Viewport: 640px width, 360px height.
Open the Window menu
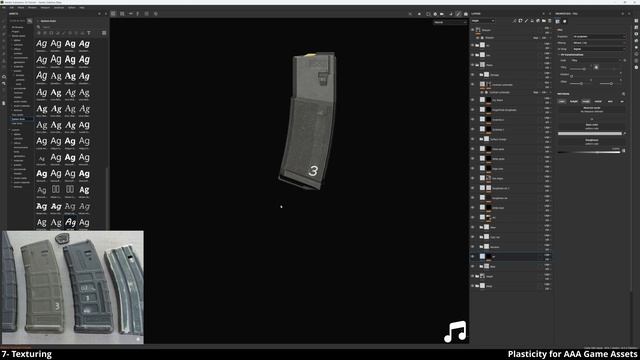(32, 7)
